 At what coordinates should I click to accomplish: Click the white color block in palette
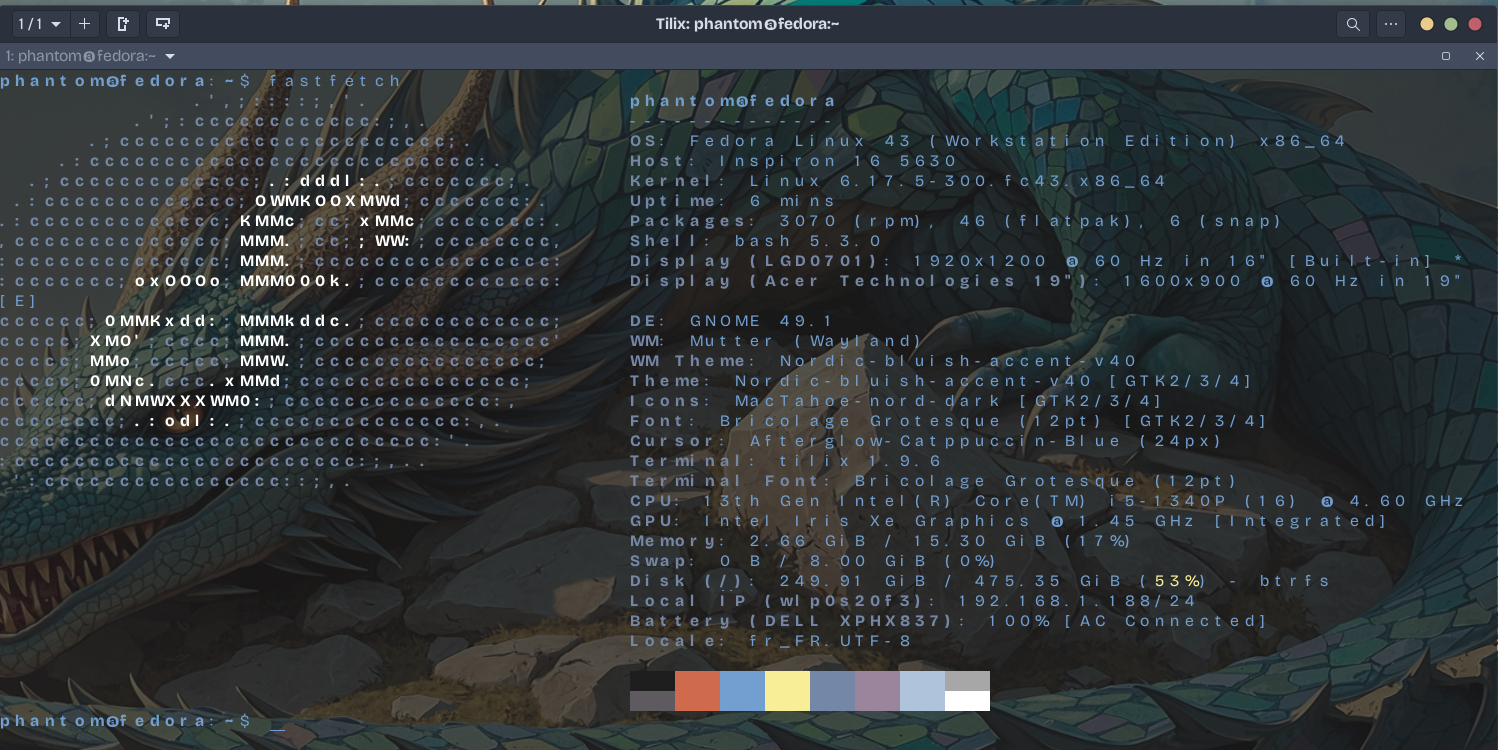pyautogui.click(x=967, y=701)
